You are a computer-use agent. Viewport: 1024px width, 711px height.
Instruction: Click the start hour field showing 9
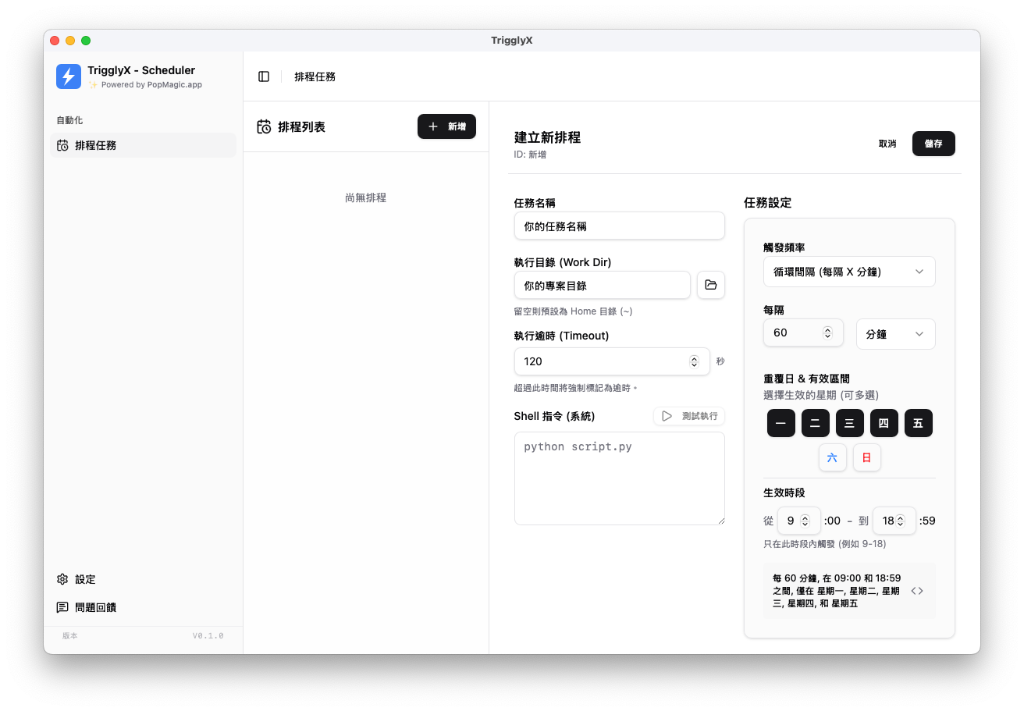798,520
